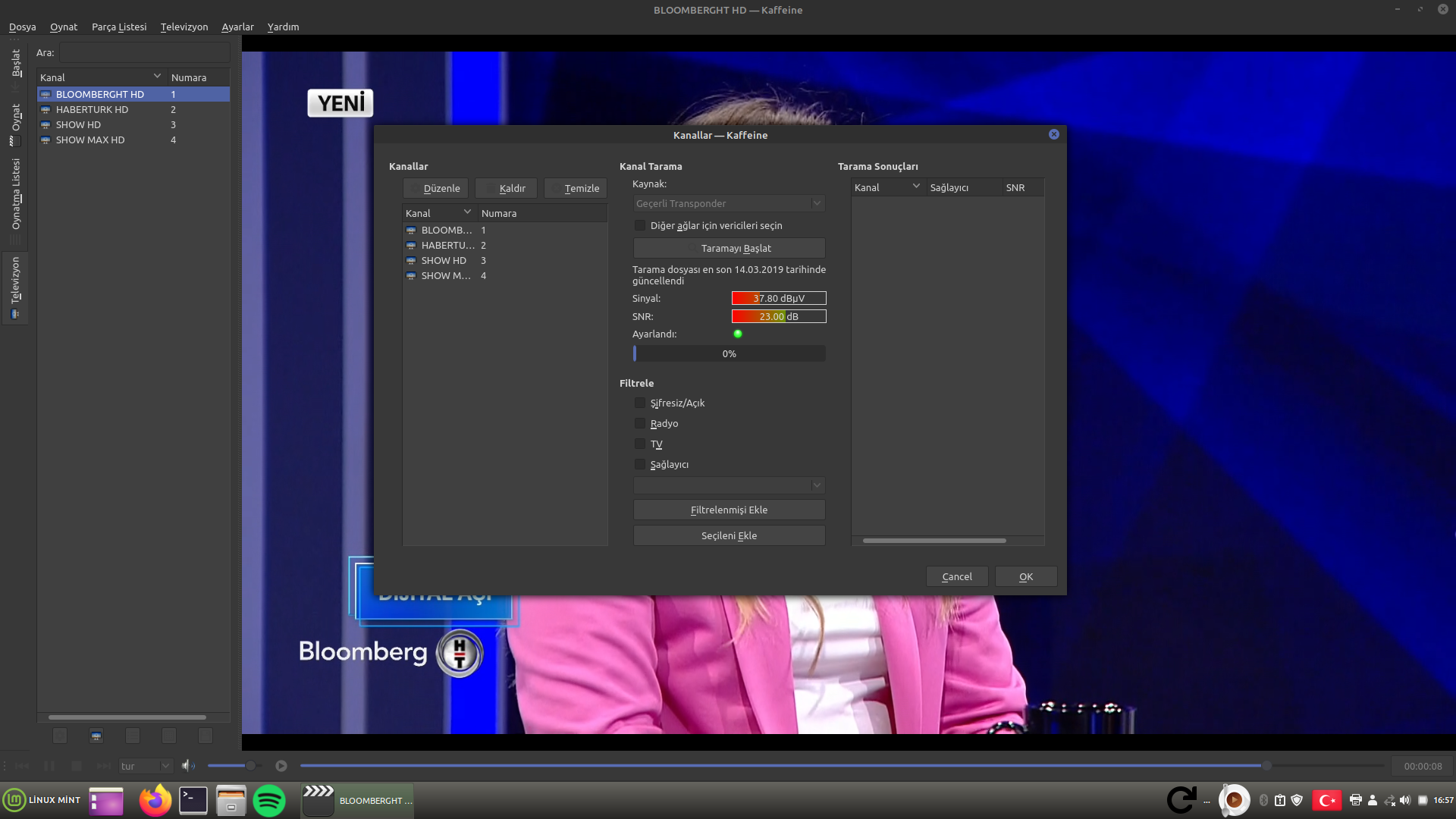
Task: Click the update manager refresh tray icon
Action: (1181, 800)
